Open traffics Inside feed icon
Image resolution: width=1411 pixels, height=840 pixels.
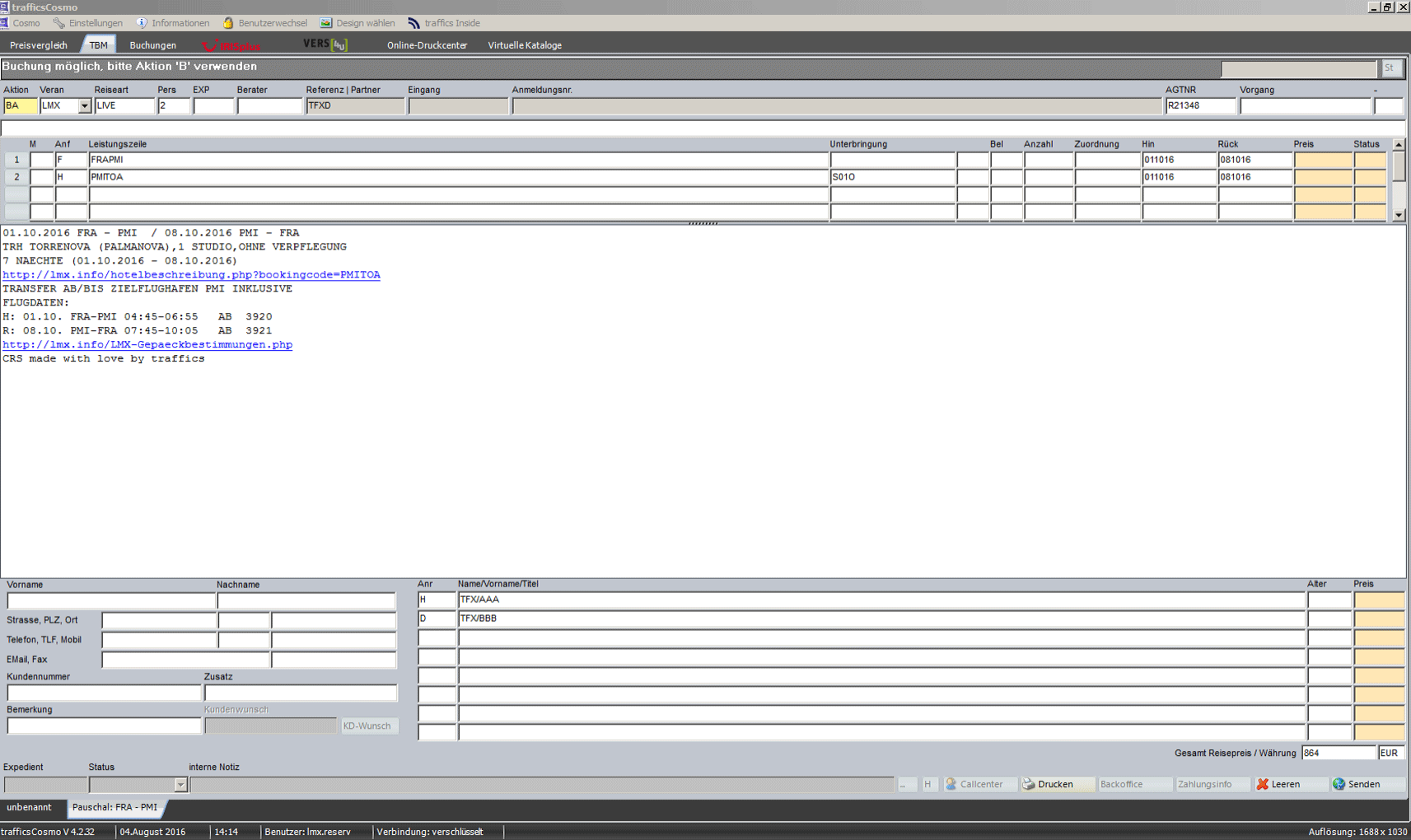414,23
